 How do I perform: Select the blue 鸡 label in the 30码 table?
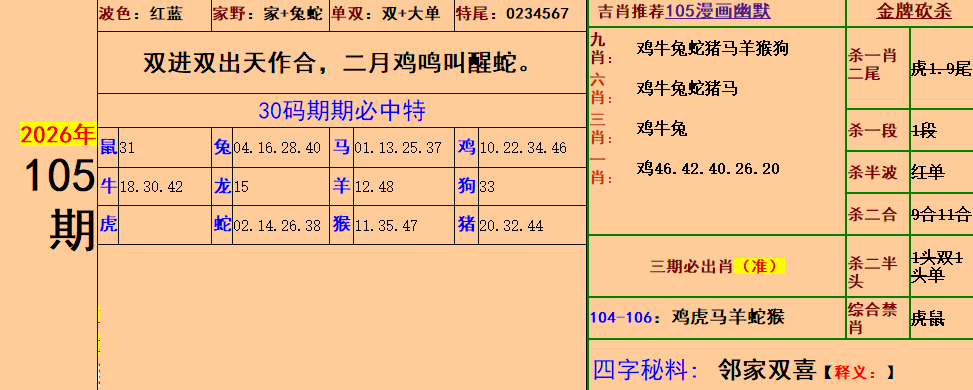coord(467,148)
